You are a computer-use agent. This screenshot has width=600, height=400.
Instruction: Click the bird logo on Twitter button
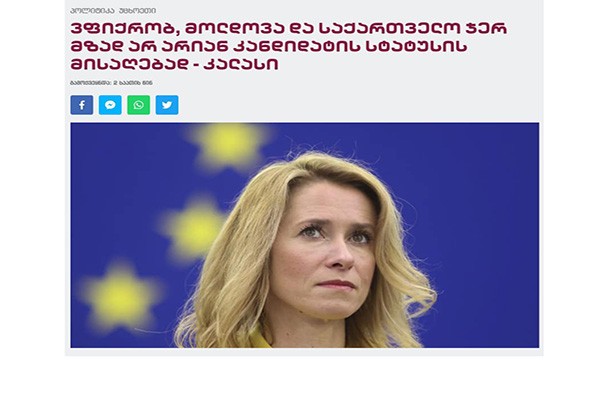pos(167,105)
